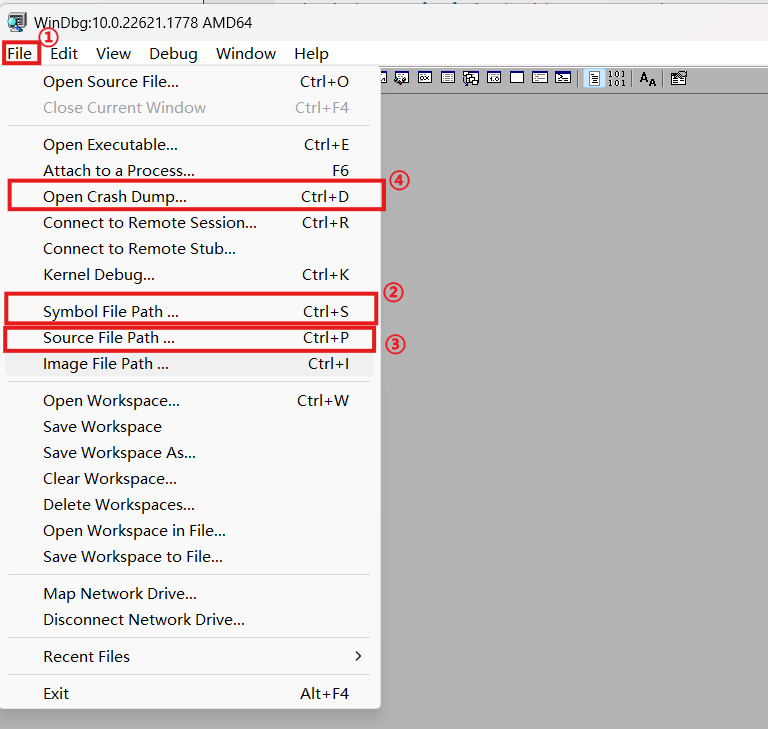Screen dimensions: 768x729
Task: Select Delete Workspaces... entry
Action: pos(190,505)
